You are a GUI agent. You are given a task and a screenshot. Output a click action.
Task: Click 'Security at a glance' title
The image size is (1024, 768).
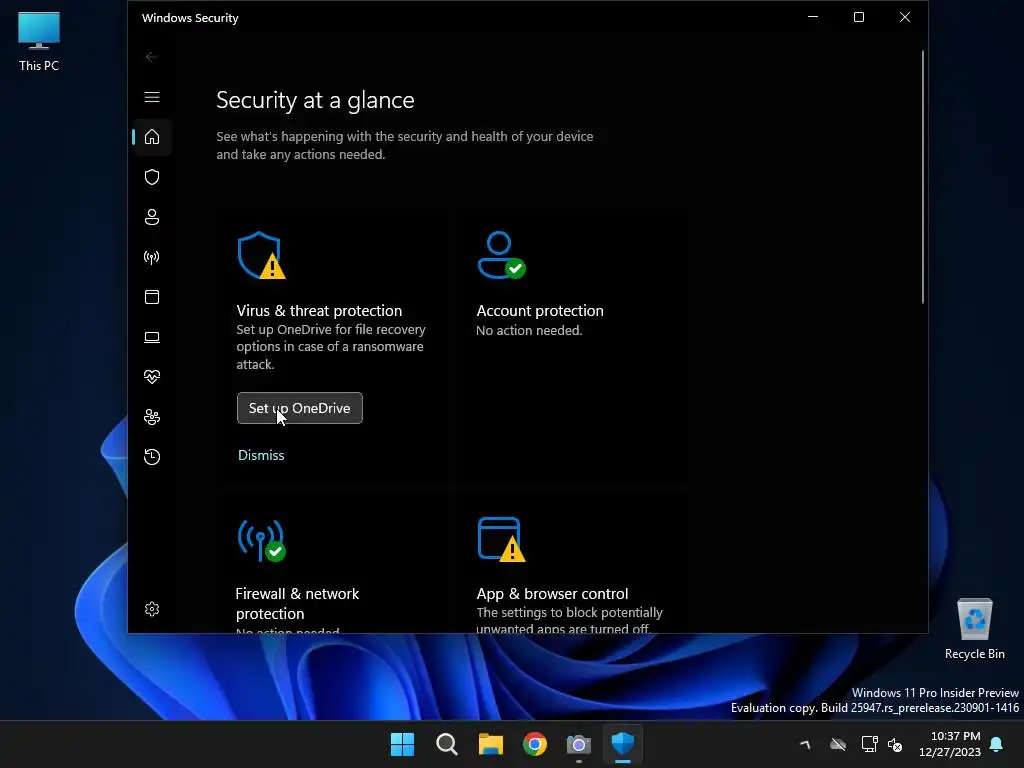tap(315, 100)
